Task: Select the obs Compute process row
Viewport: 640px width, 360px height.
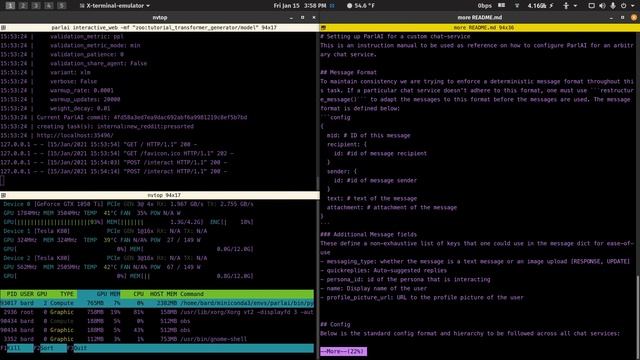Action: (x=157, y=321)
